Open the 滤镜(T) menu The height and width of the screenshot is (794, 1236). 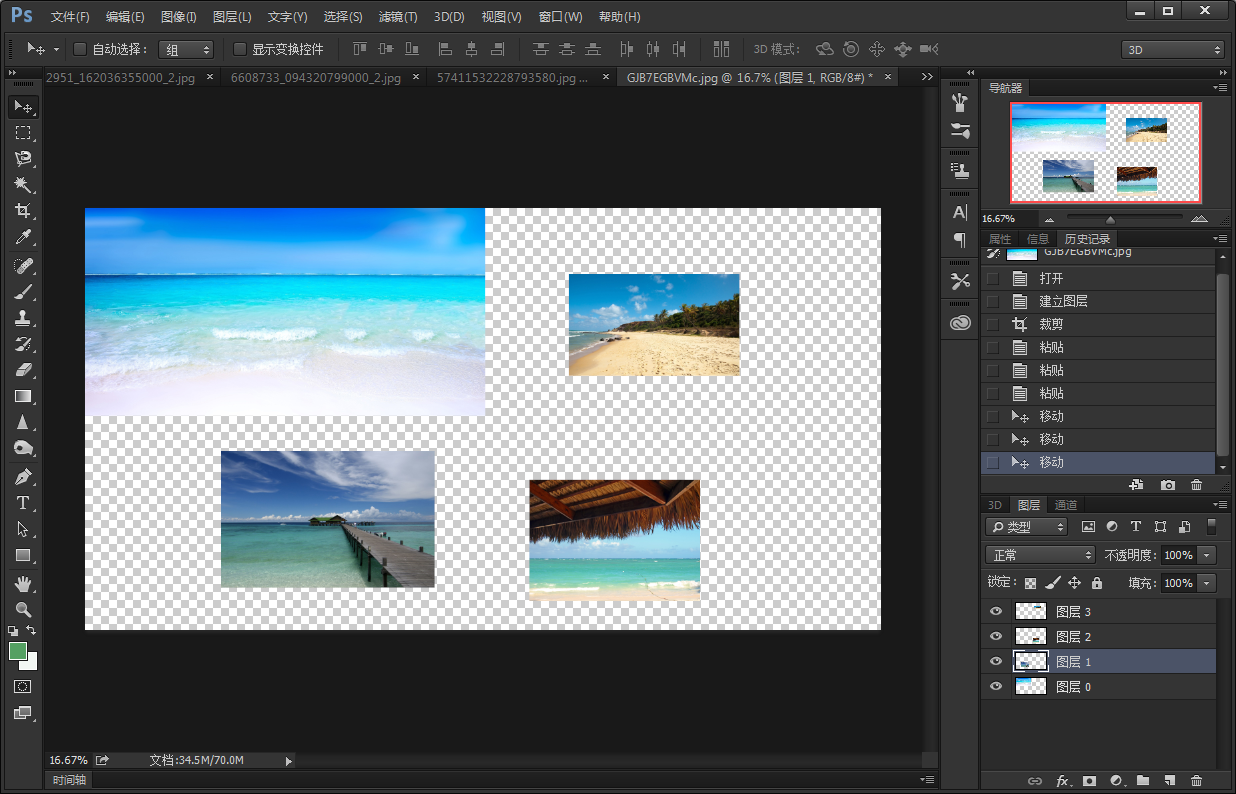[398, 17]
